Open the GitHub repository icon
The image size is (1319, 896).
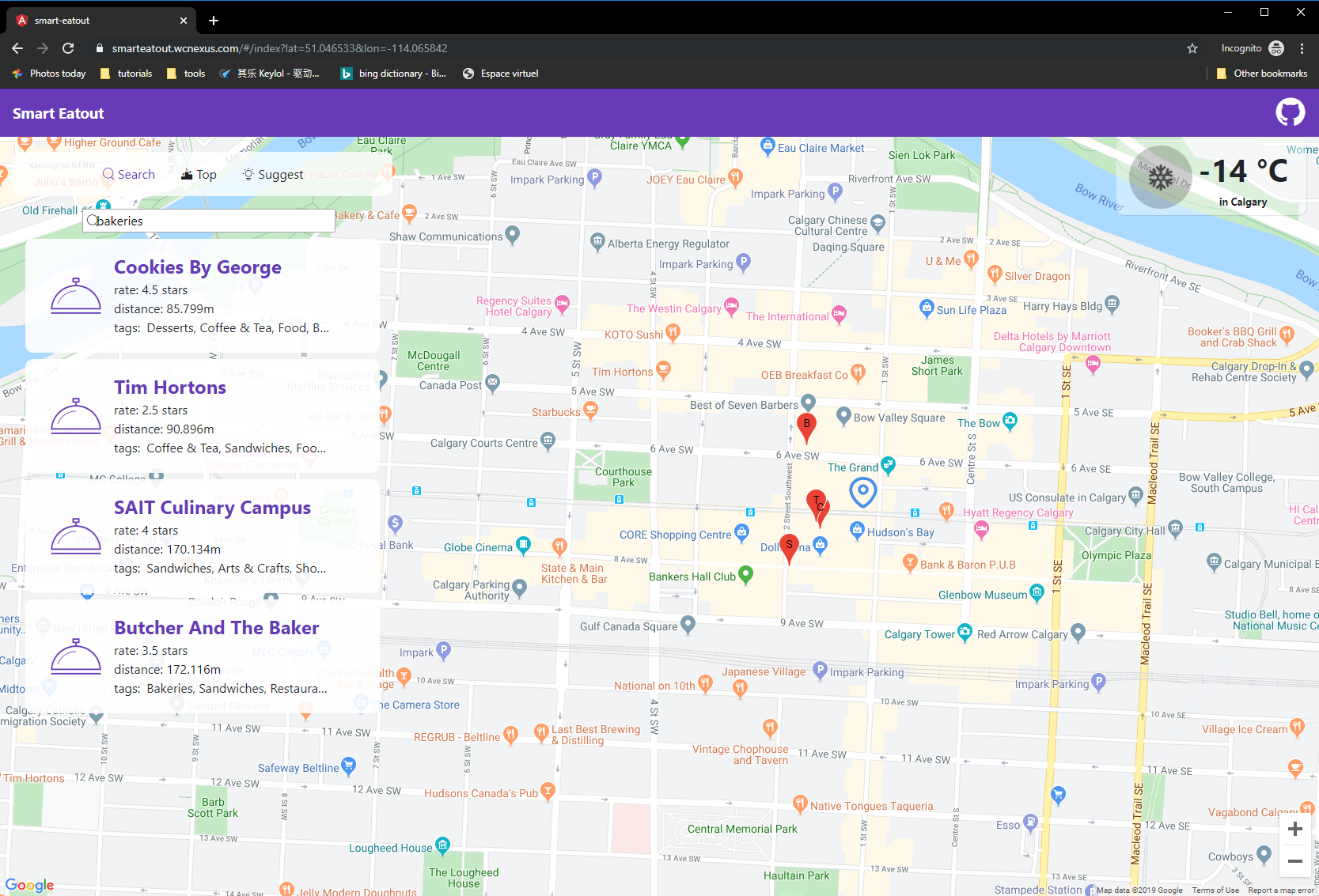pos(1291,112)
